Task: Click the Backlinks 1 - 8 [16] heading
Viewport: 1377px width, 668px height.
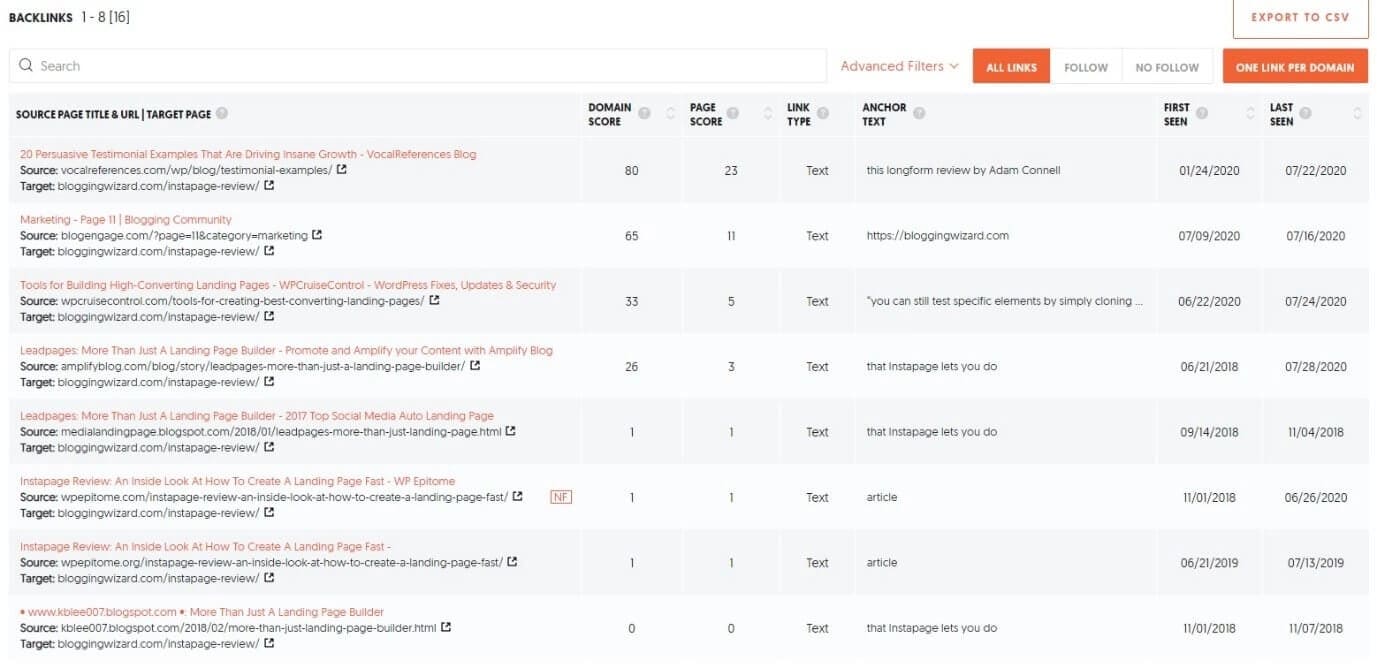Action: coord(69,17)
